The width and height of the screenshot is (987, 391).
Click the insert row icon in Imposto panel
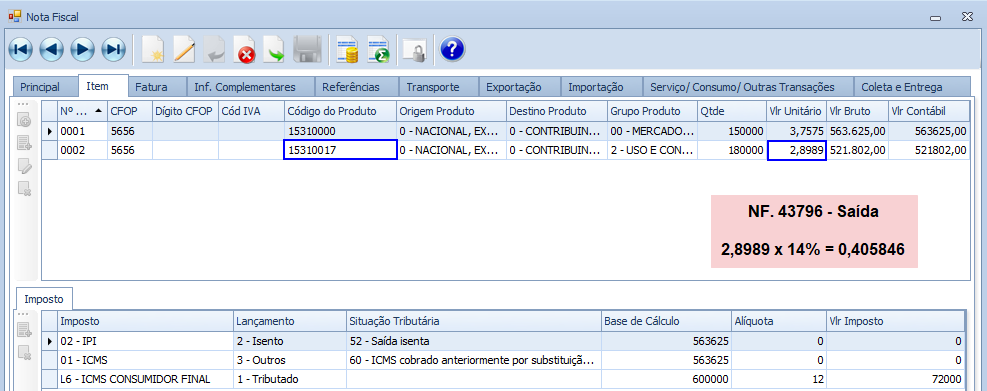pos(25,329)
